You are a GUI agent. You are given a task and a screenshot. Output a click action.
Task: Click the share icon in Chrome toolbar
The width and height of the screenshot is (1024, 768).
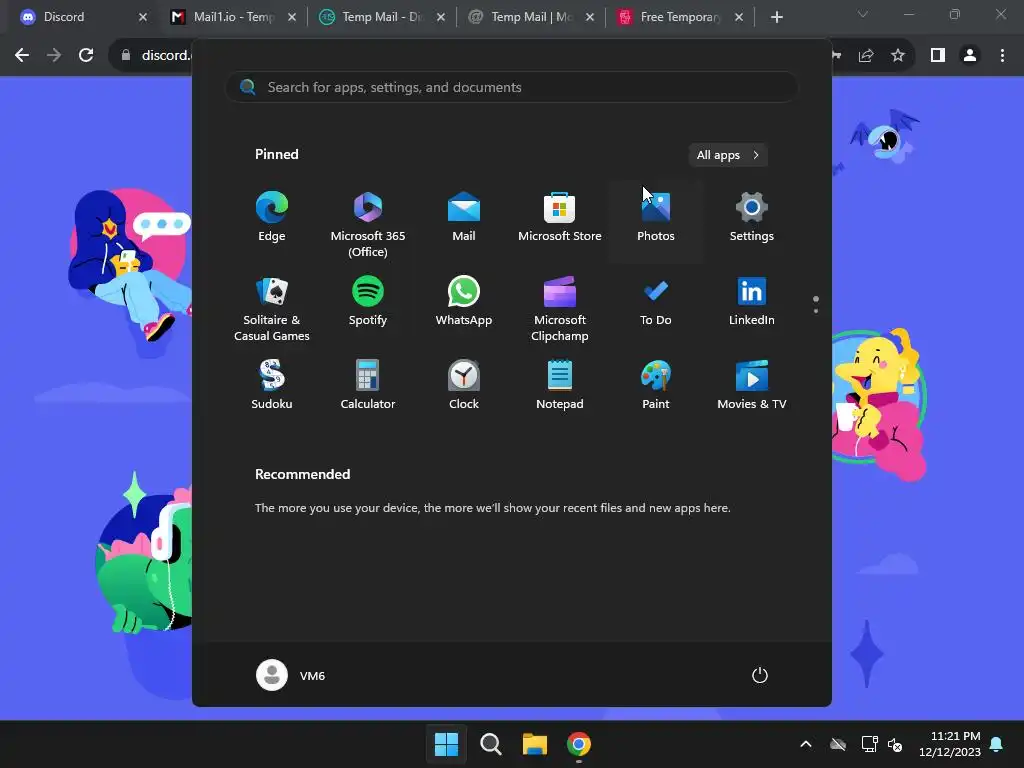866,56
